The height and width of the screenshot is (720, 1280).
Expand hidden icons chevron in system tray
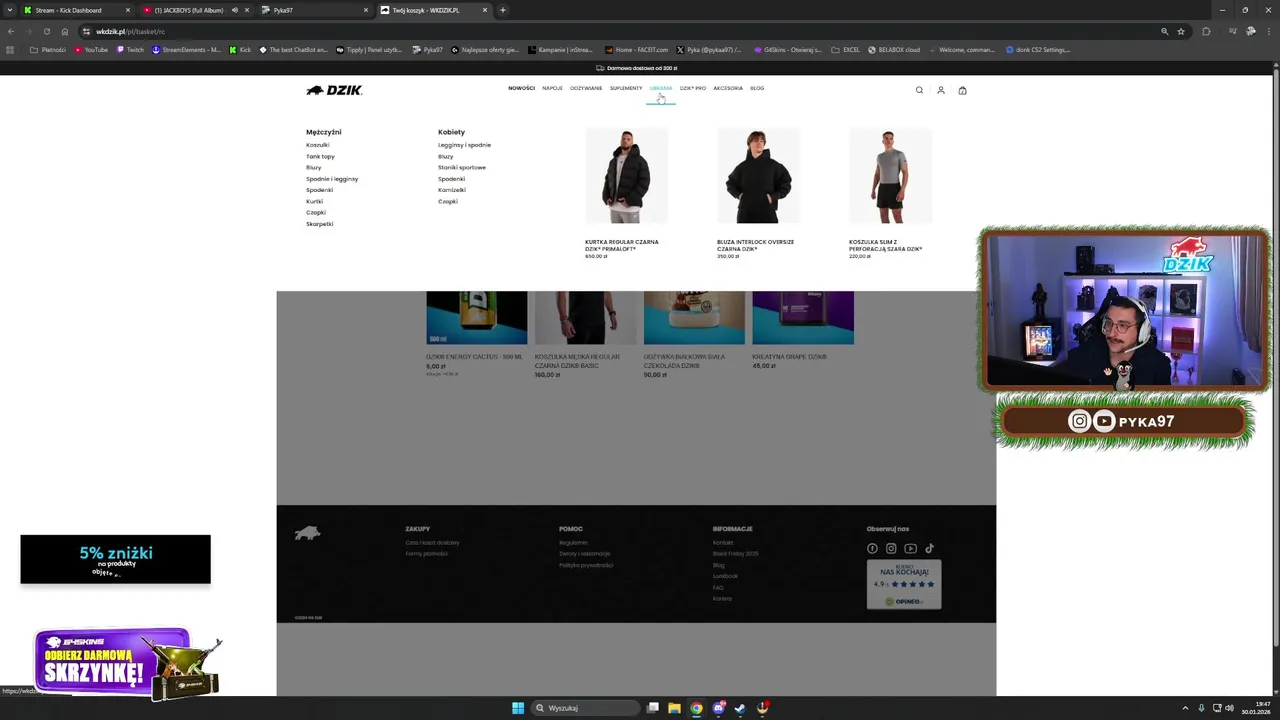(x=1185, y=708)
